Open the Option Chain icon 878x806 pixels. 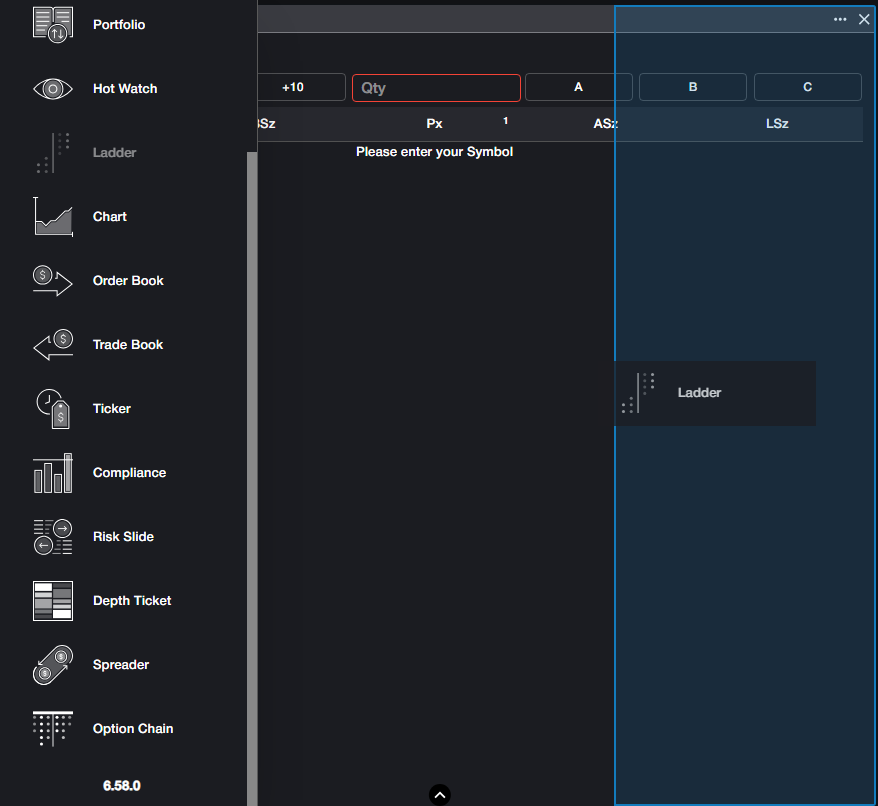pyautogui.click(x=53, y=729)
